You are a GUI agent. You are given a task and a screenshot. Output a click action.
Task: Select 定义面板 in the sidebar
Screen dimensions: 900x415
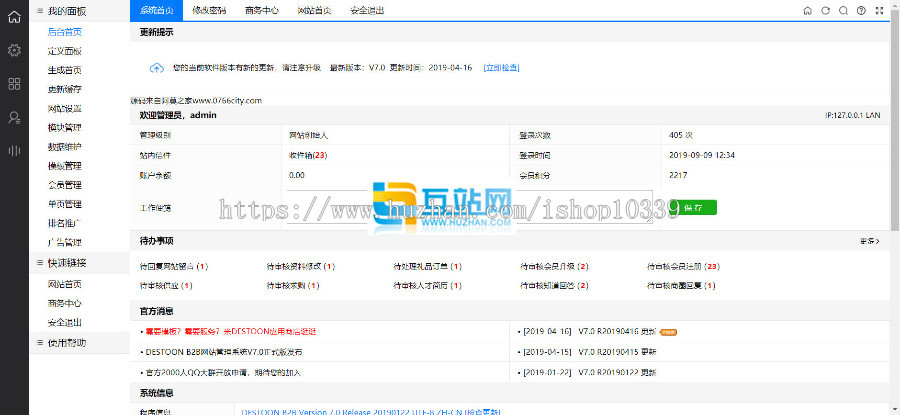click(x=65, y=51)
